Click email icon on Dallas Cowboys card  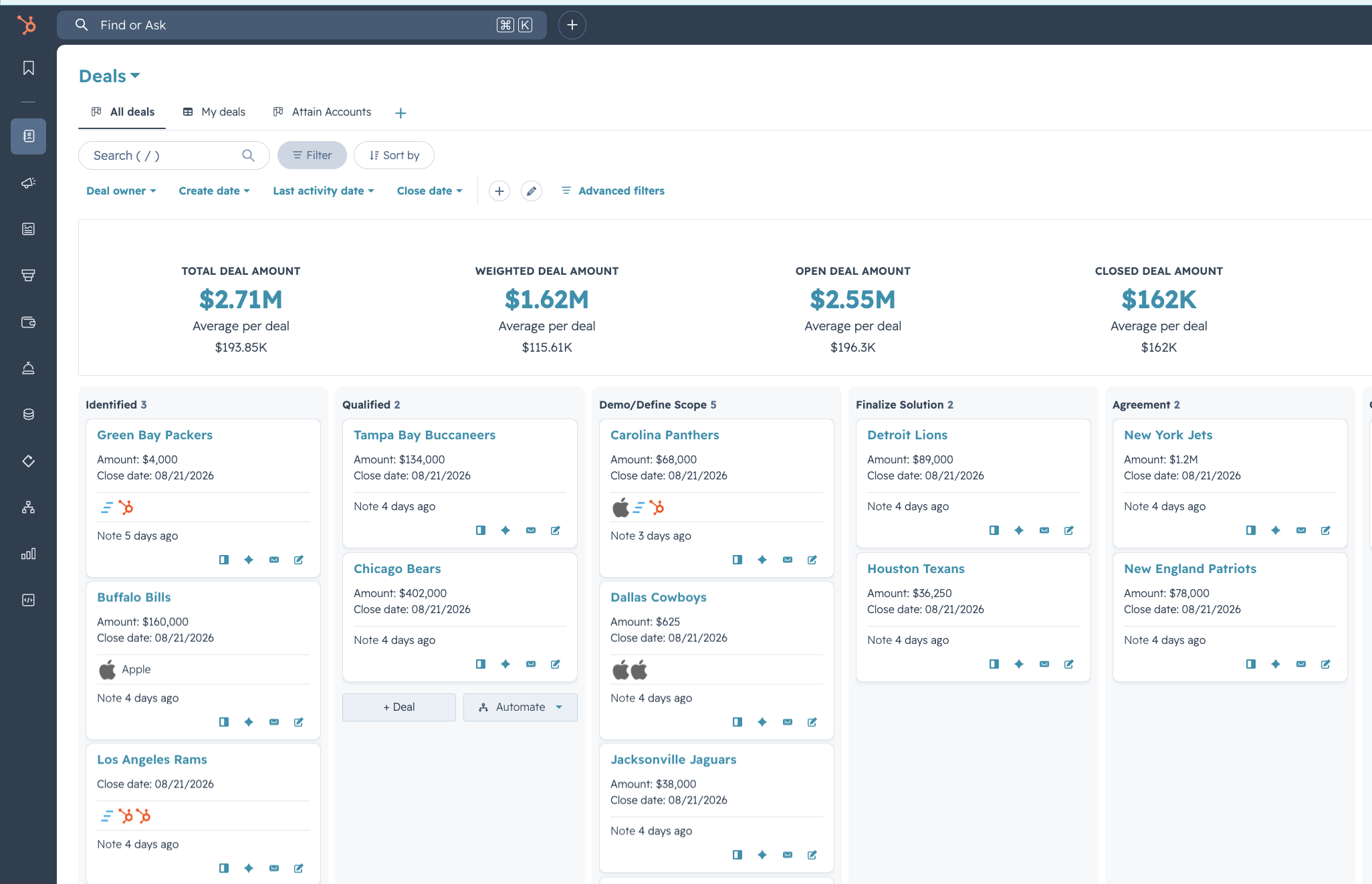tap(788, 722)
